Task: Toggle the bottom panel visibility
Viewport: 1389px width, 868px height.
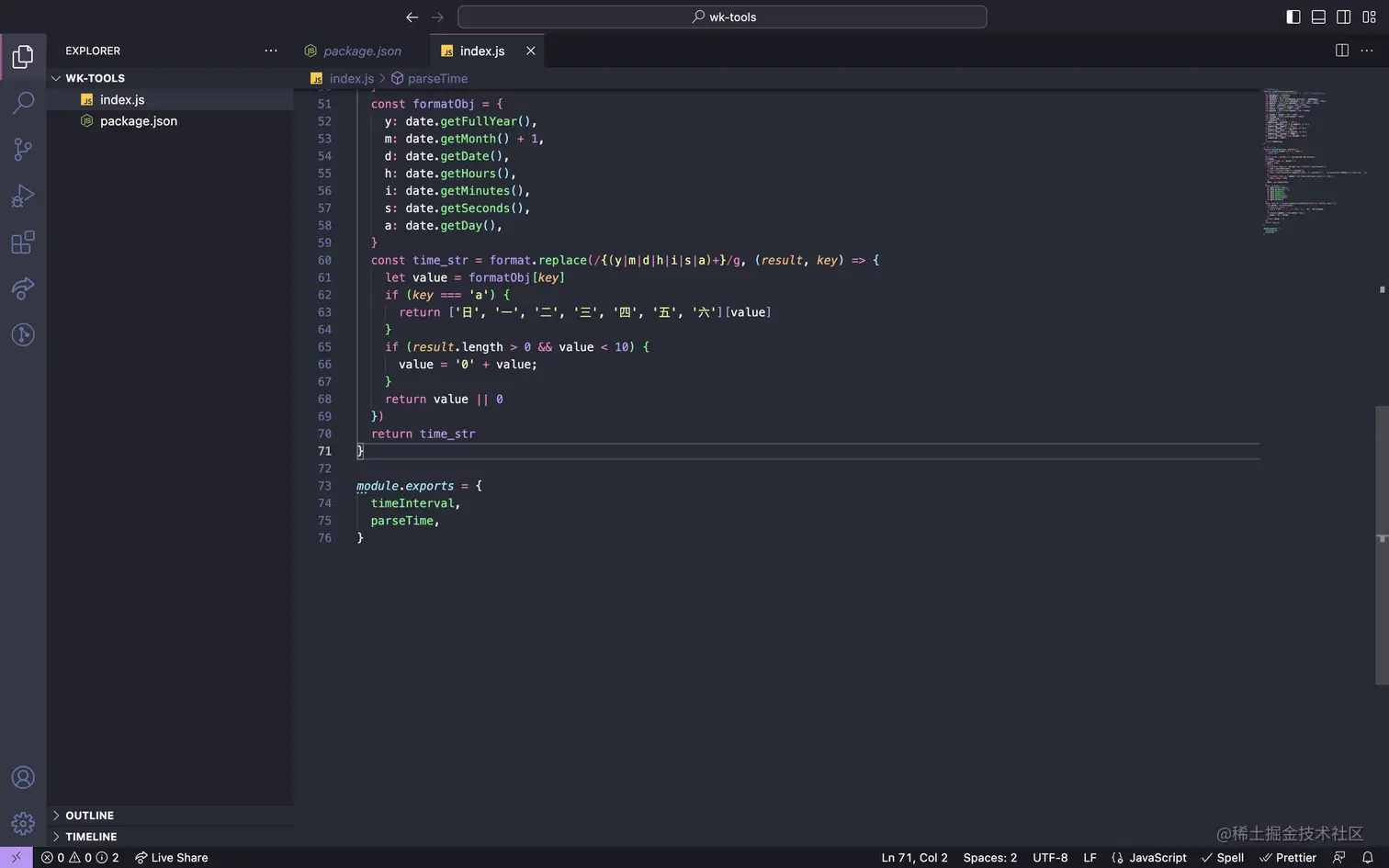Action: pos(1318,17)
